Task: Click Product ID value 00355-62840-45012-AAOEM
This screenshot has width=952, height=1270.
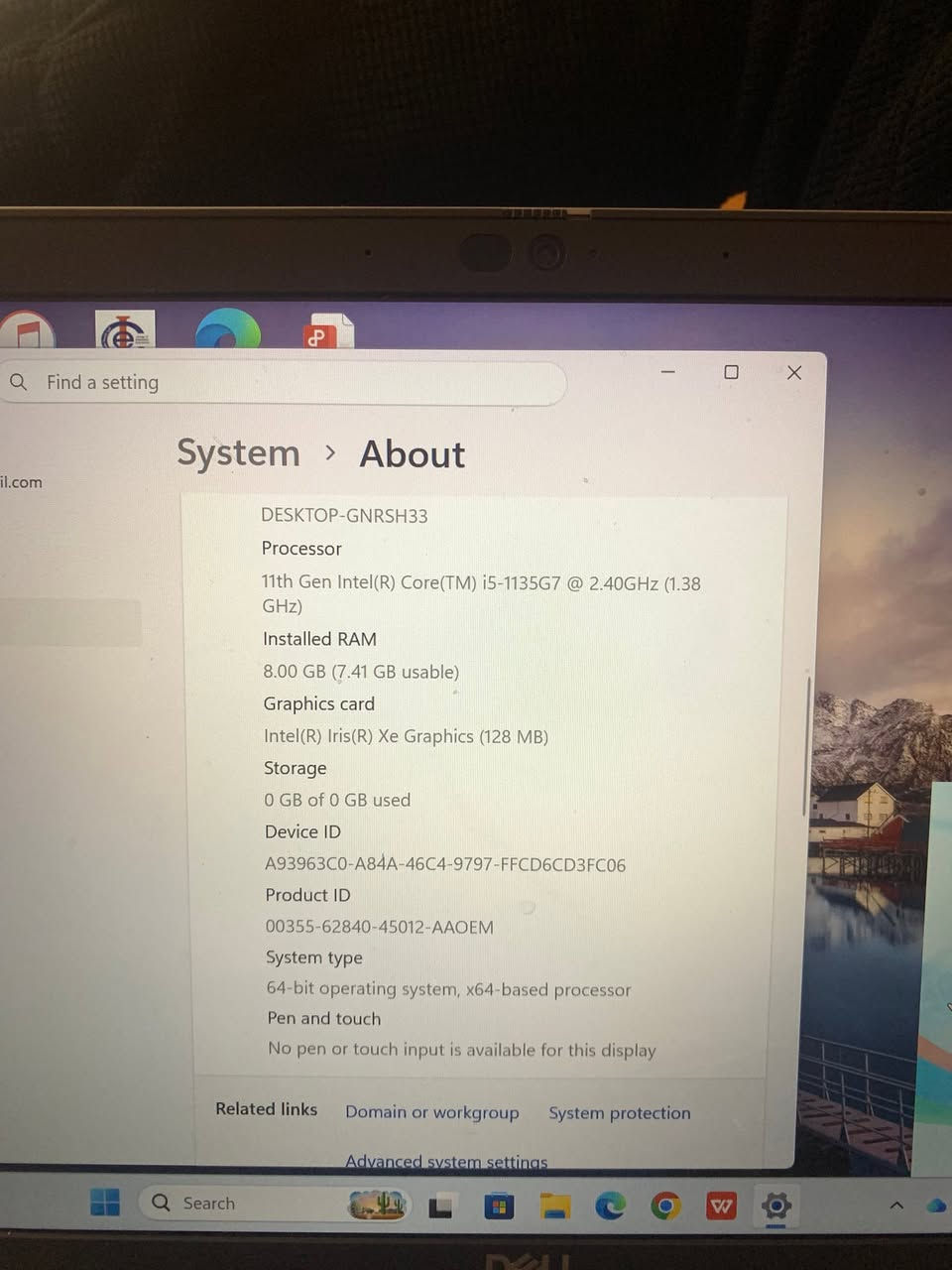Action: coord(379,927)
